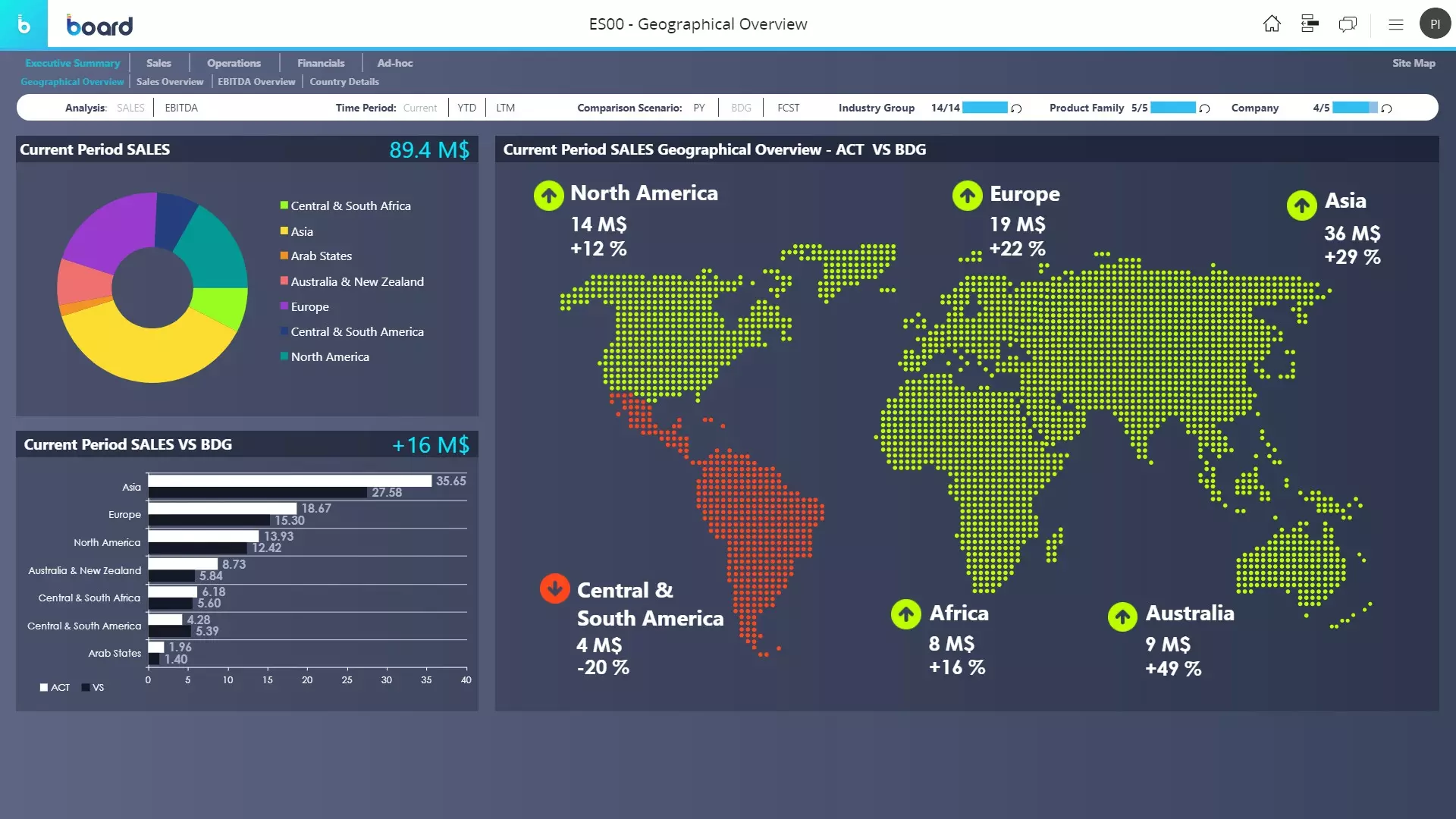Click Asia's 36 M$ value on map
Viewport: 1456px width, 819px height.
pyautogui.click(x=1352, y=234)
